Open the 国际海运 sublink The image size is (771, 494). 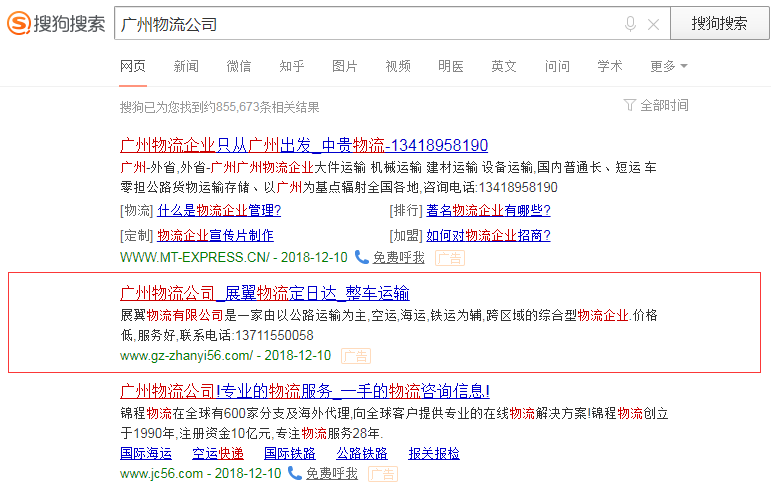(146, 453)
